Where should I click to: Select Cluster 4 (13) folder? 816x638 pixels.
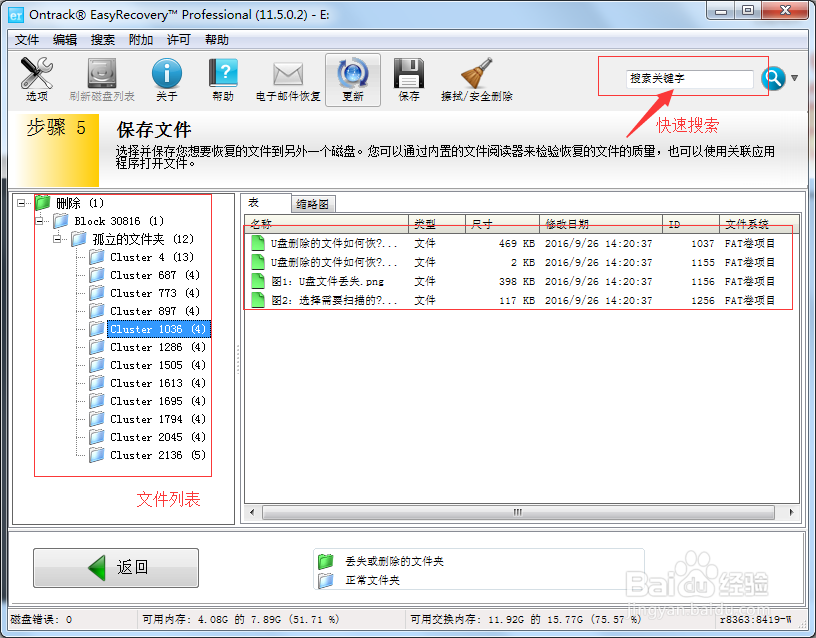[142, 257]
